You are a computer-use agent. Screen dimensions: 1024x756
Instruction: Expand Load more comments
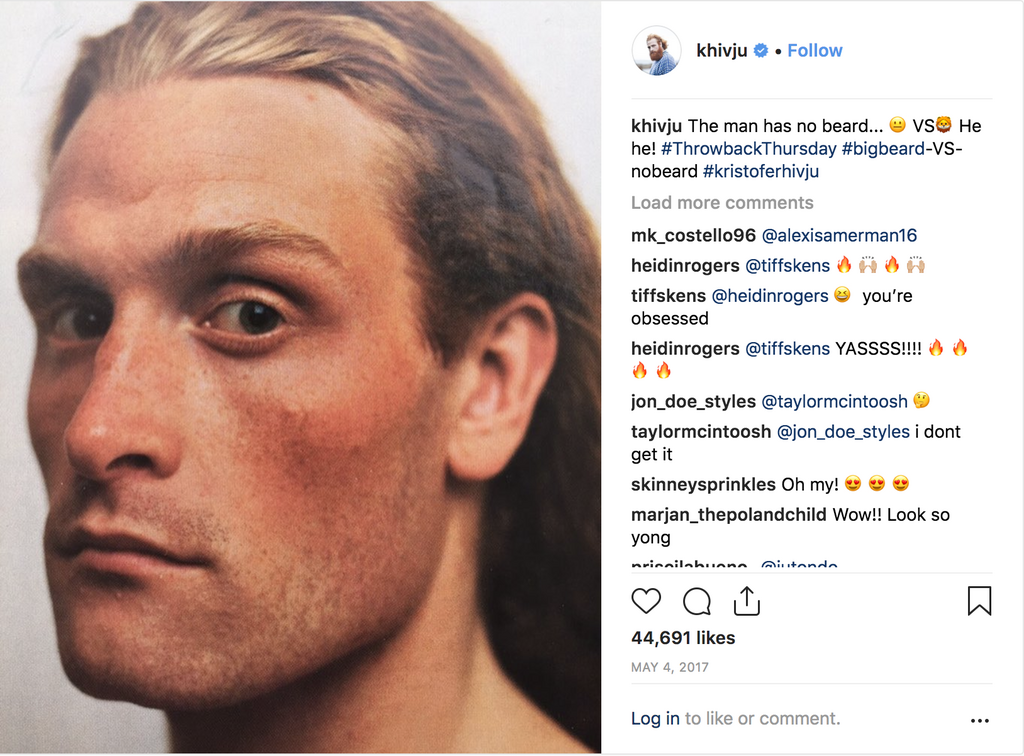point(722,203)
